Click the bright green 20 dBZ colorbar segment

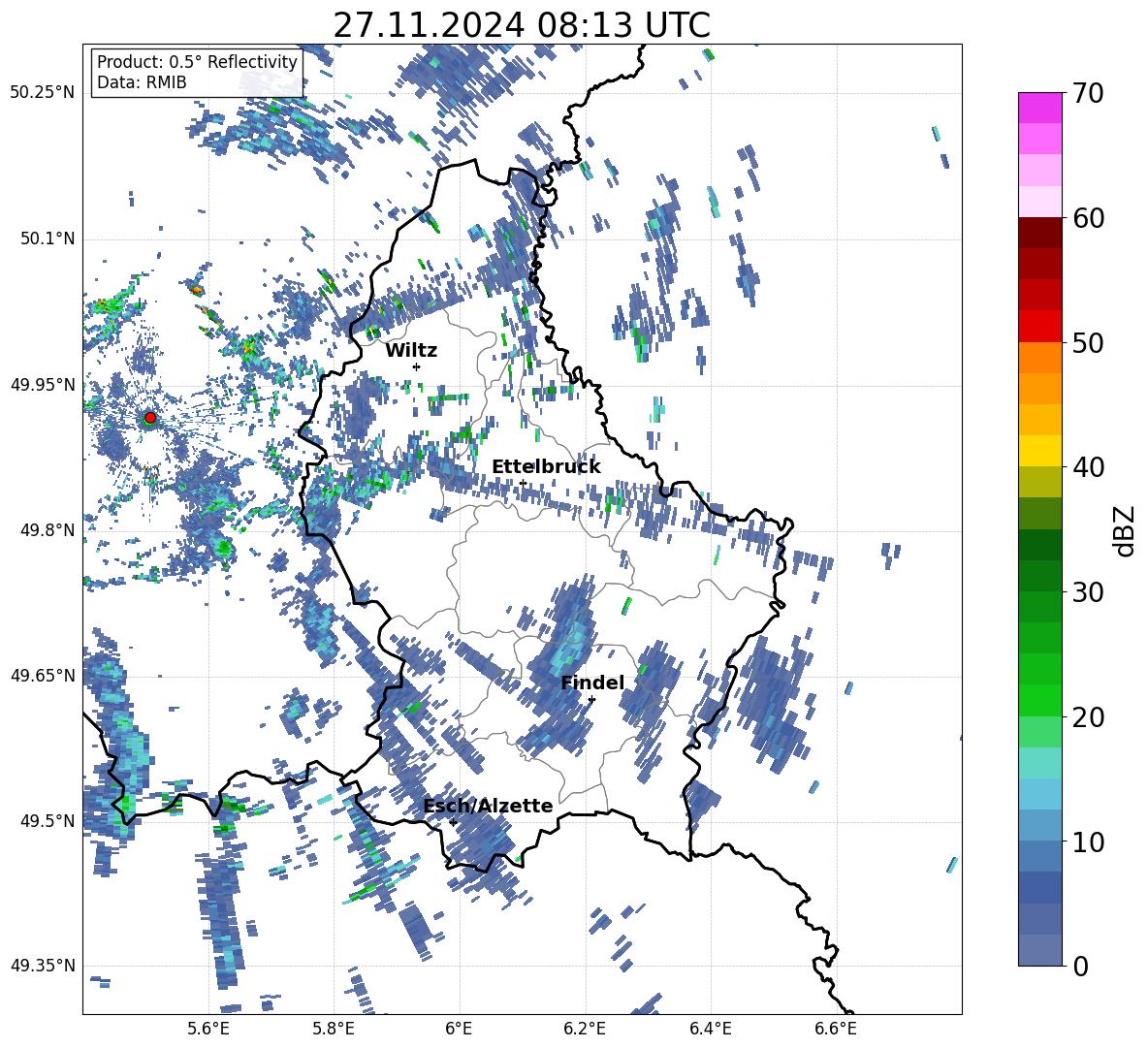click(x=1039, y=700)
